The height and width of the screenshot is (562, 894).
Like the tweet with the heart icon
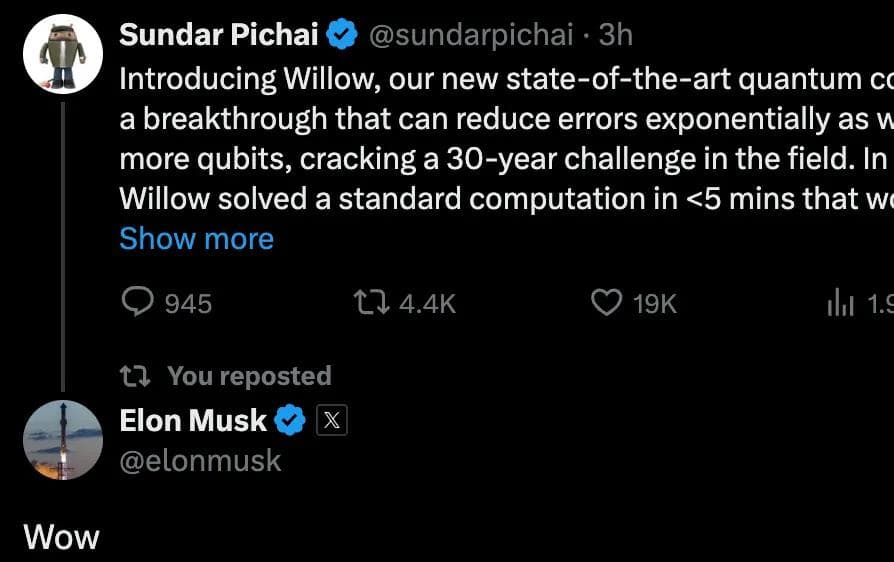point(607,302)
